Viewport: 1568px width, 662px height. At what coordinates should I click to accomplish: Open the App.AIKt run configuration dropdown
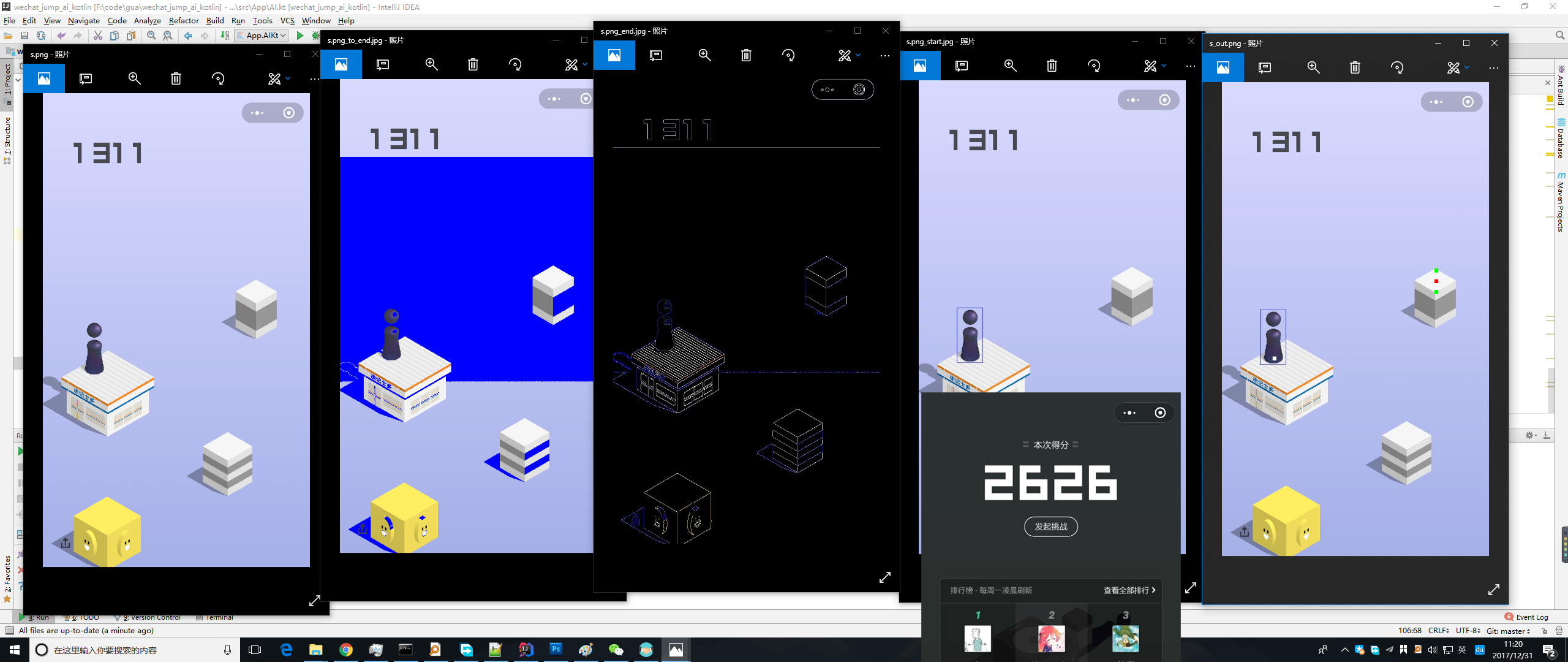point(262,36)
